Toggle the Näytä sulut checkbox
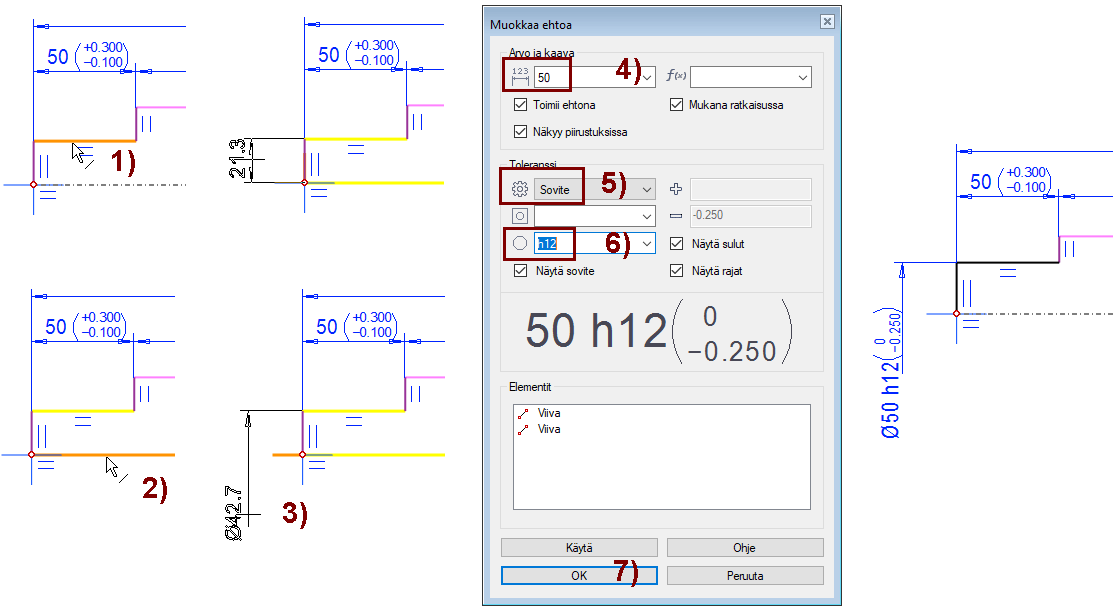 pyautogui.click(x=676, y=244)
